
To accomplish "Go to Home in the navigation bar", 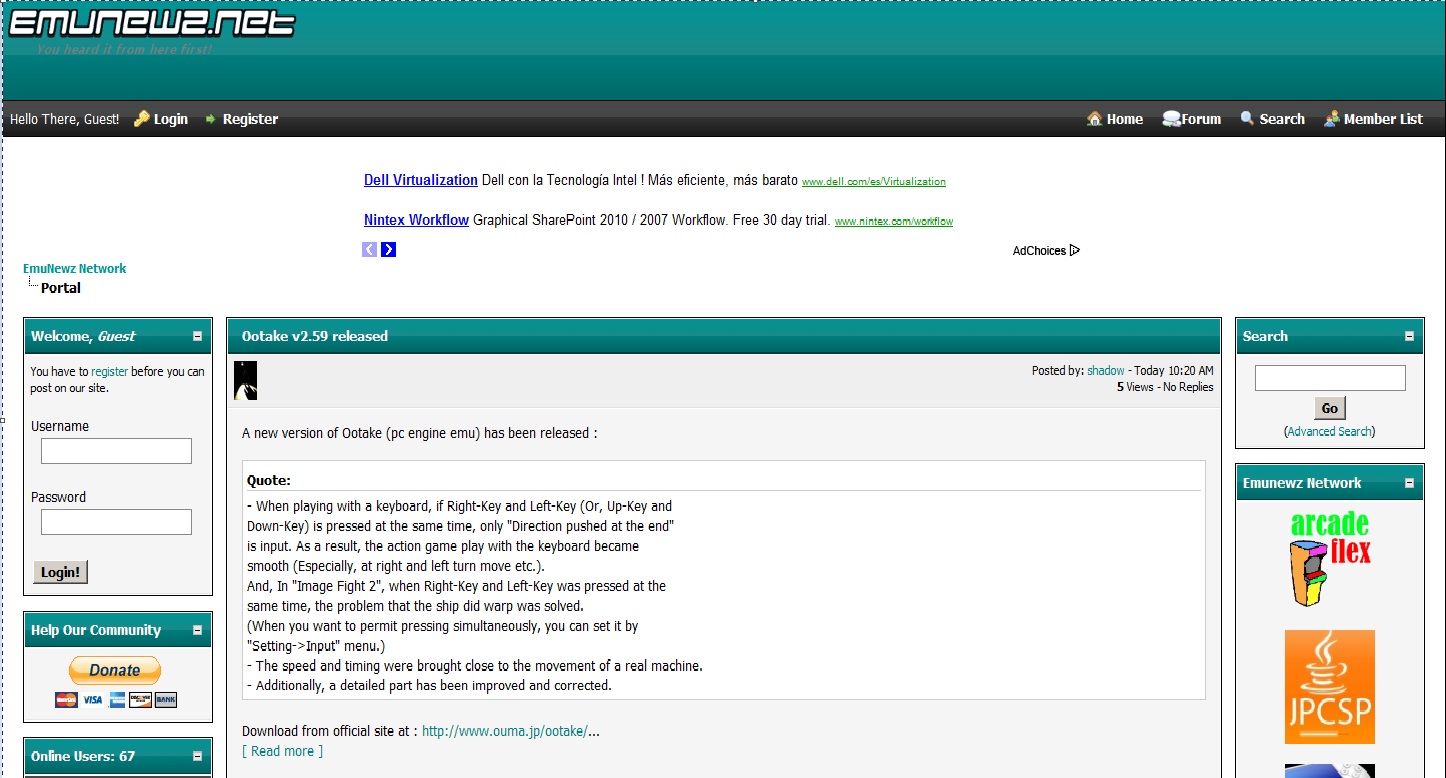I will coord(1125,119).
